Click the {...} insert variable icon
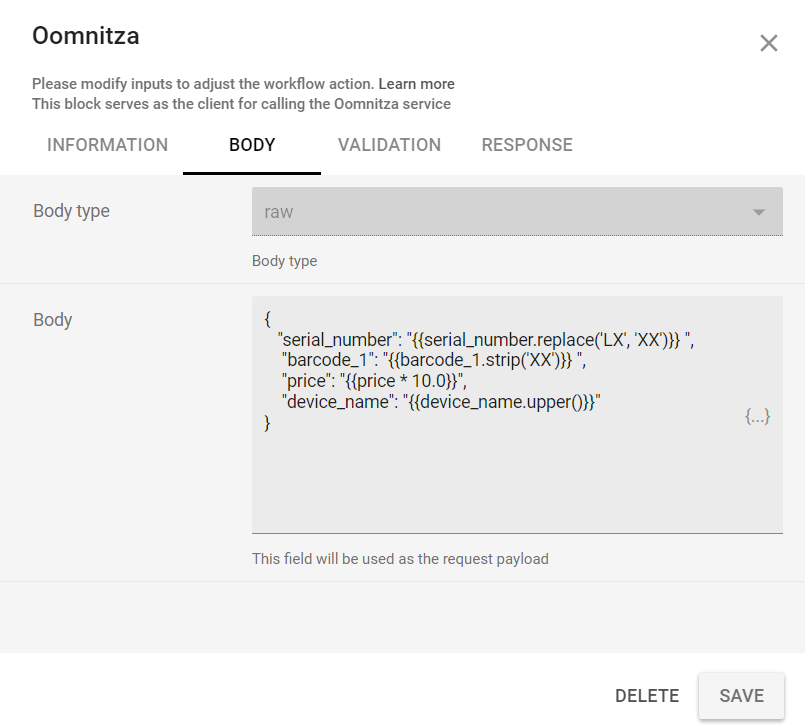 tap(757, 416)
